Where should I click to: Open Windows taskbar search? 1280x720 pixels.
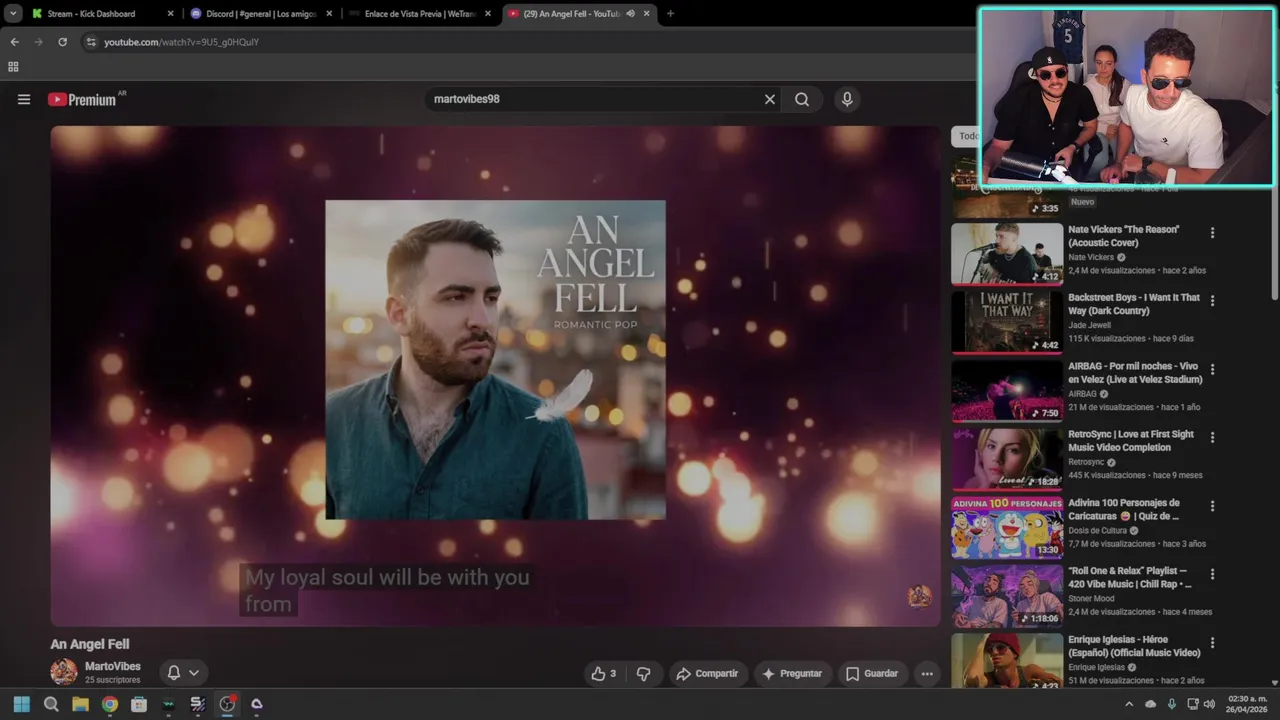point(51,704)
